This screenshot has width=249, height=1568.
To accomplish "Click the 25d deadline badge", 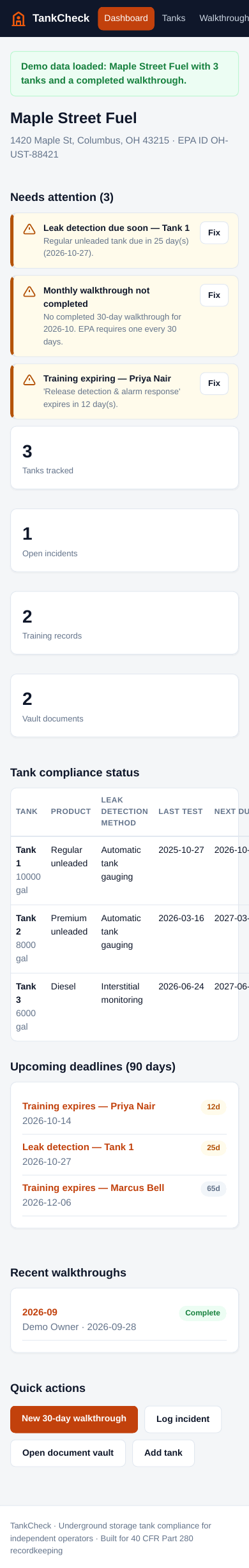I will [213, 1148].
